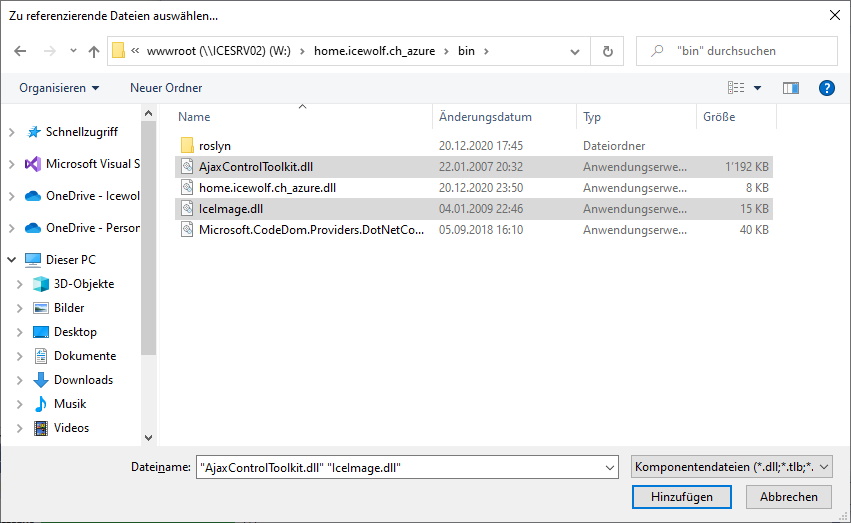The width and height of the screenshot is (851, 523).
Task: Open the Organisieren menu
Action: point(59,88)
